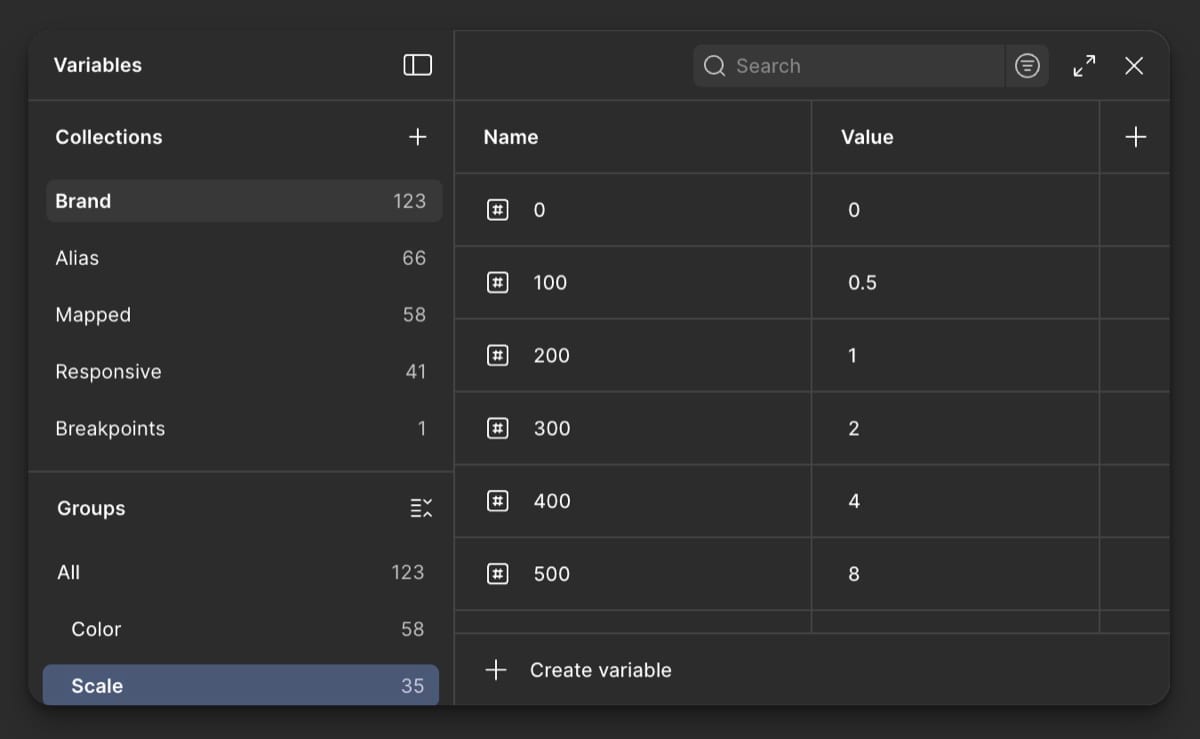Click number type icon of variable 100
1200x739 pixels.
(x=497, y=283)
